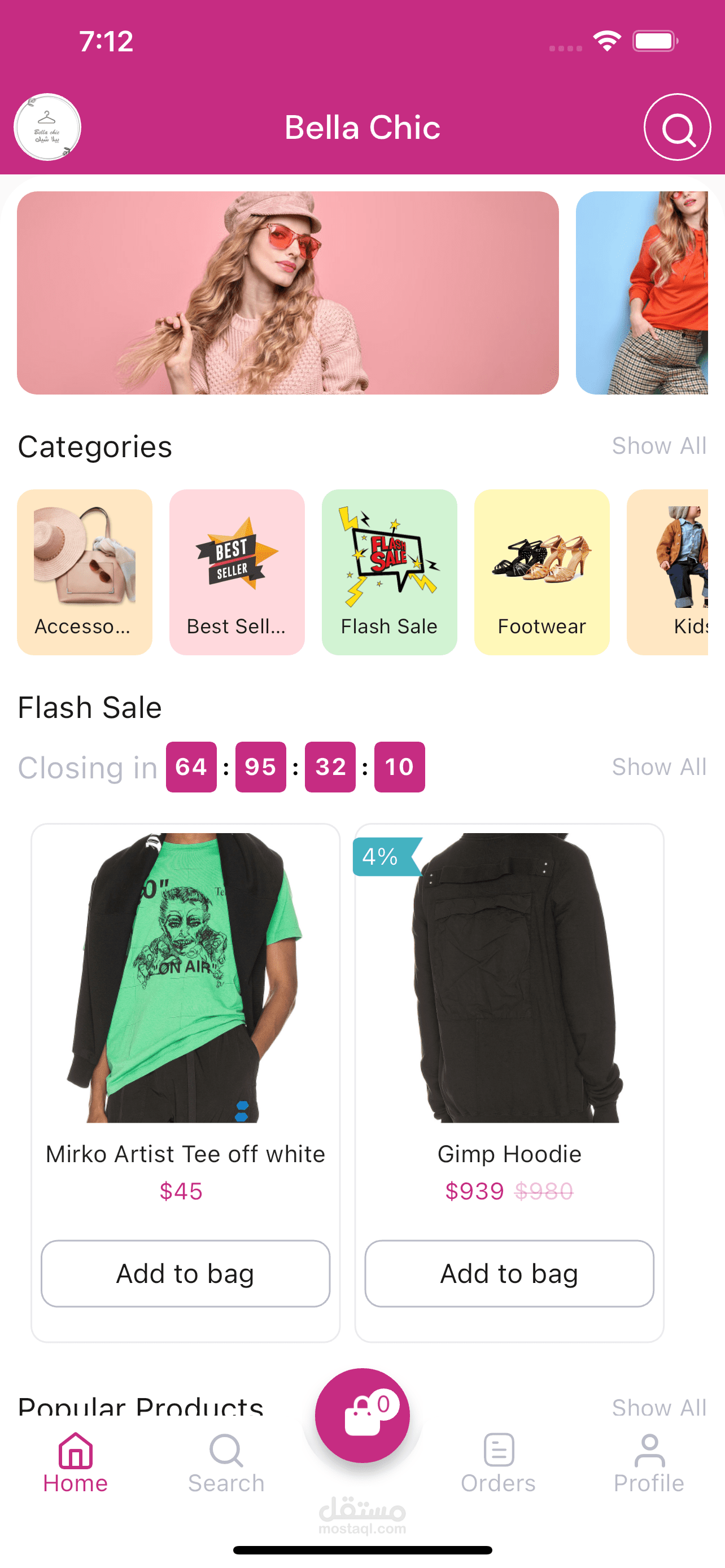Select the Accessories category tile
The image size is (725, 1568).
pos(85,572)
